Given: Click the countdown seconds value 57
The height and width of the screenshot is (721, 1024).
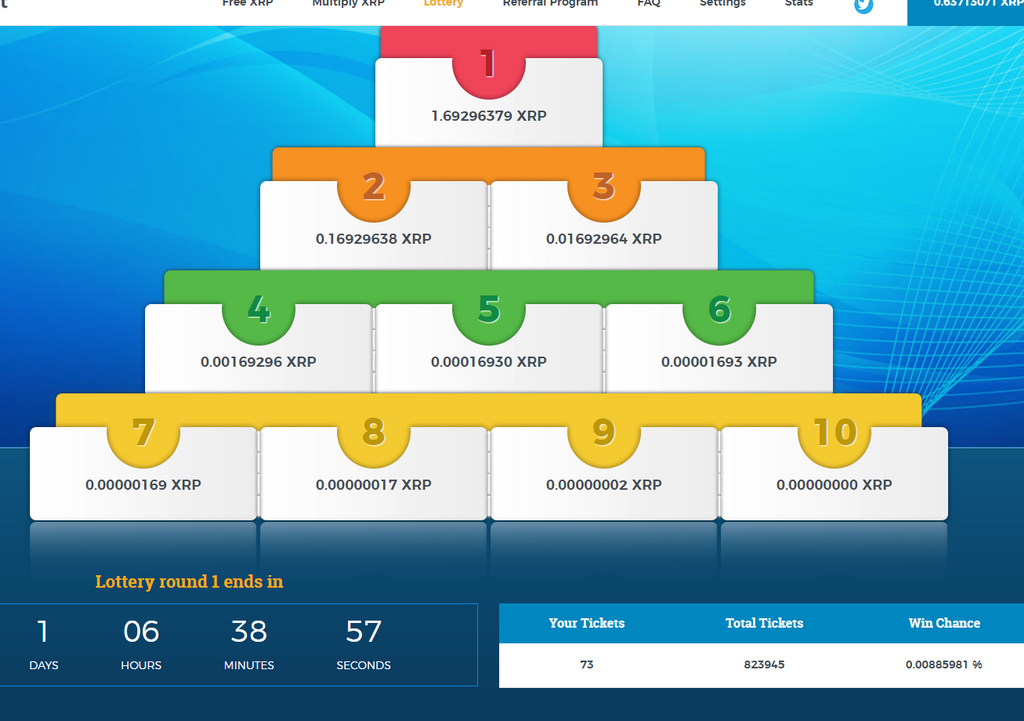Looking at the screenshot, I should [x=363, y=632].
